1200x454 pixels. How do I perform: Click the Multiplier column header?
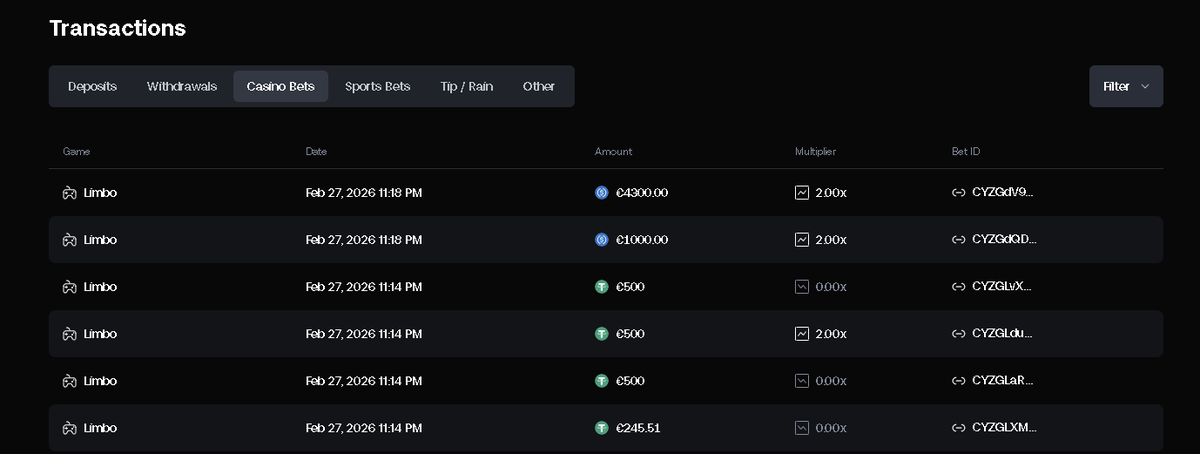[x=815, y=152]
